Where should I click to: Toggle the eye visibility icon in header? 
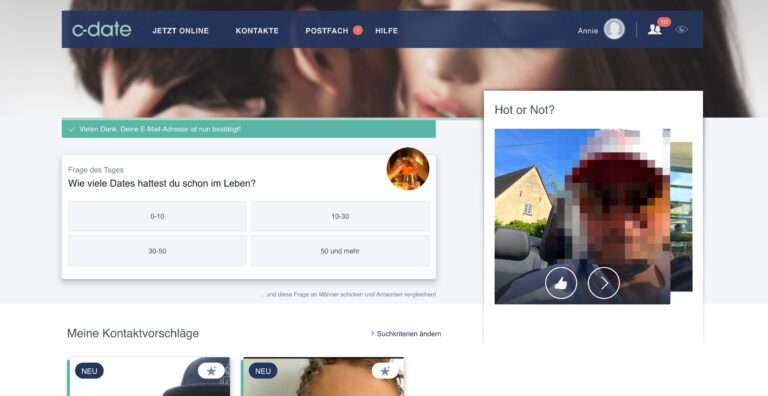(x=681, y=29)
